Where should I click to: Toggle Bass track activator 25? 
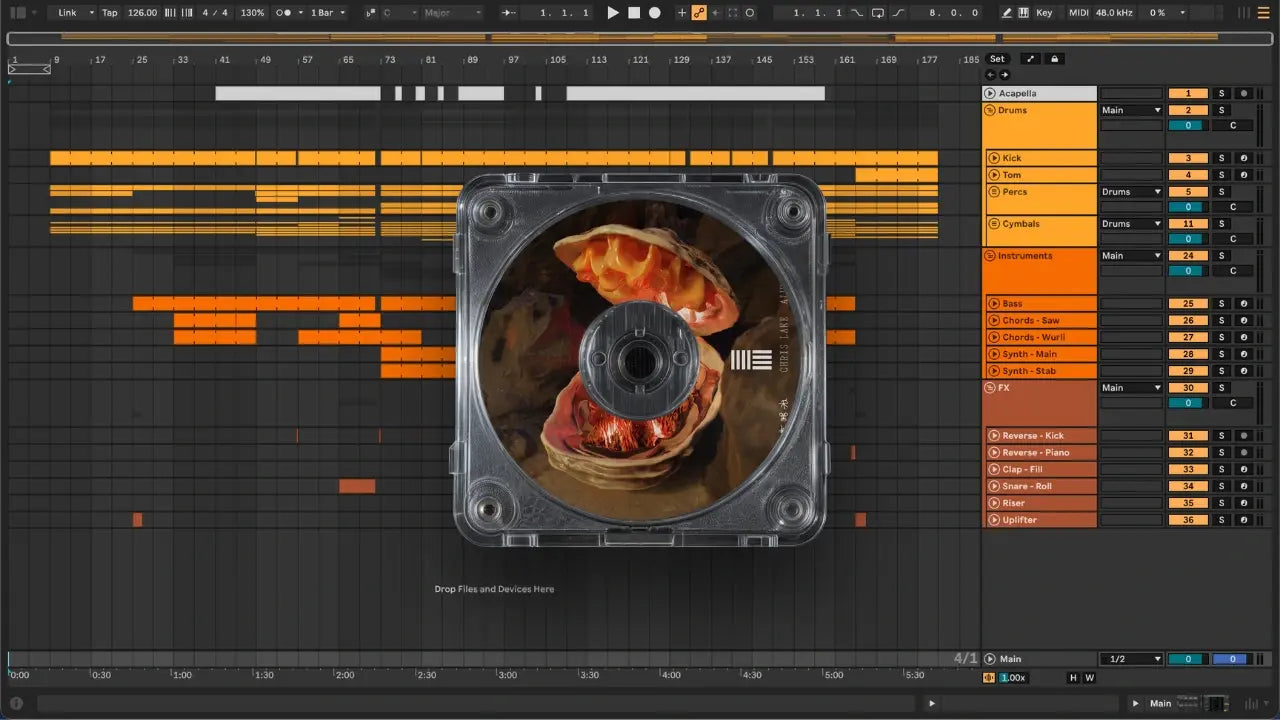click(1188, 304)
